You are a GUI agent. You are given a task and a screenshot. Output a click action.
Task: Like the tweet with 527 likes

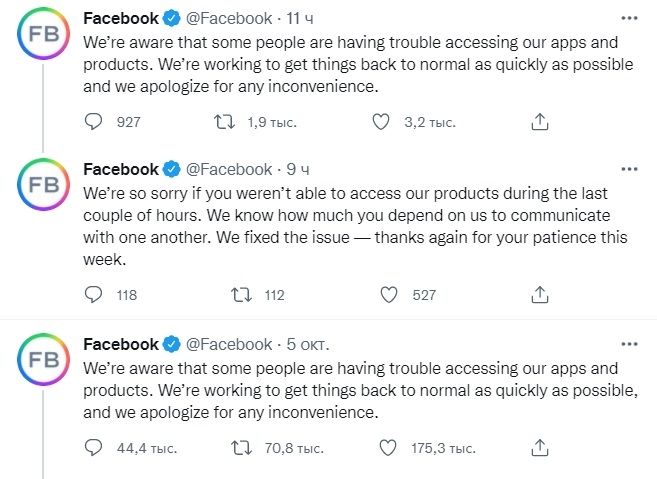coord(390,295)
